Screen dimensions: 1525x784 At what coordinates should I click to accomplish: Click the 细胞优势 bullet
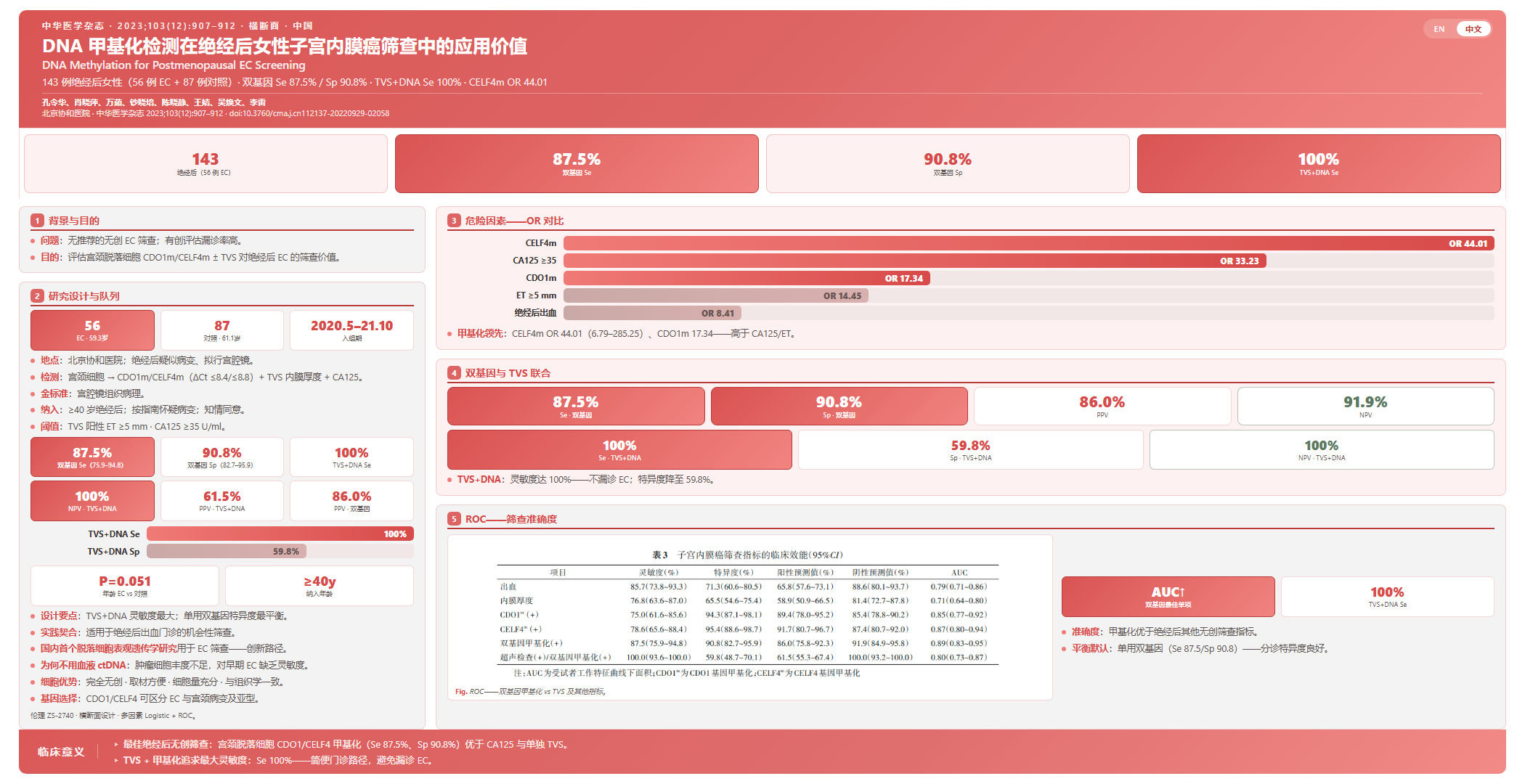tap(163, 682)
